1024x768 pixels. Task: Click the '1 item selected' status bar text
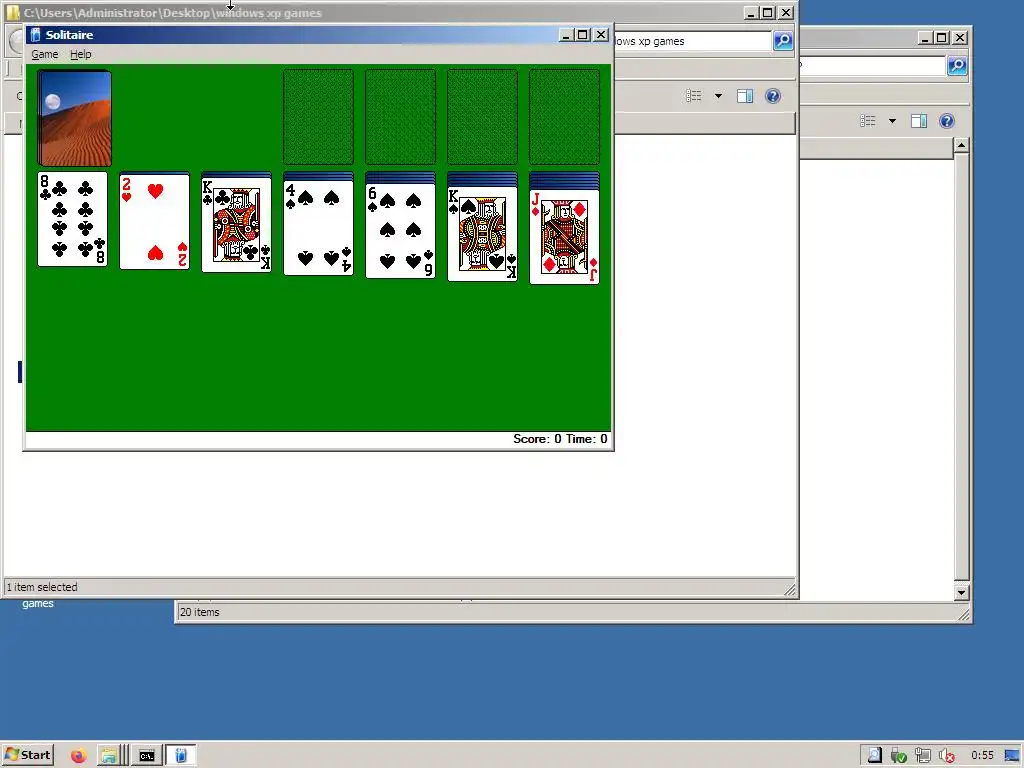click(42, 587)
